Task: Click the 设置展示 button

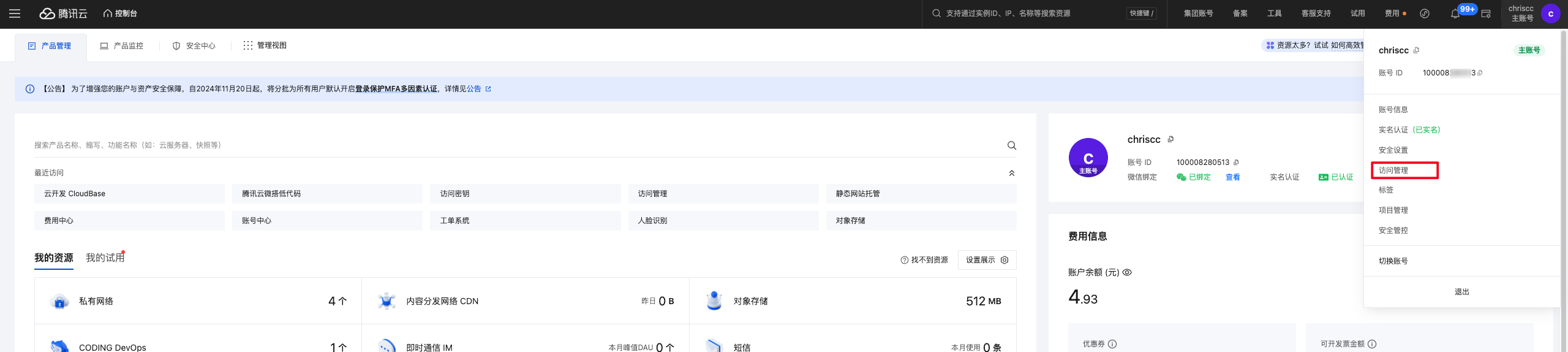Action: coord(987,260)
